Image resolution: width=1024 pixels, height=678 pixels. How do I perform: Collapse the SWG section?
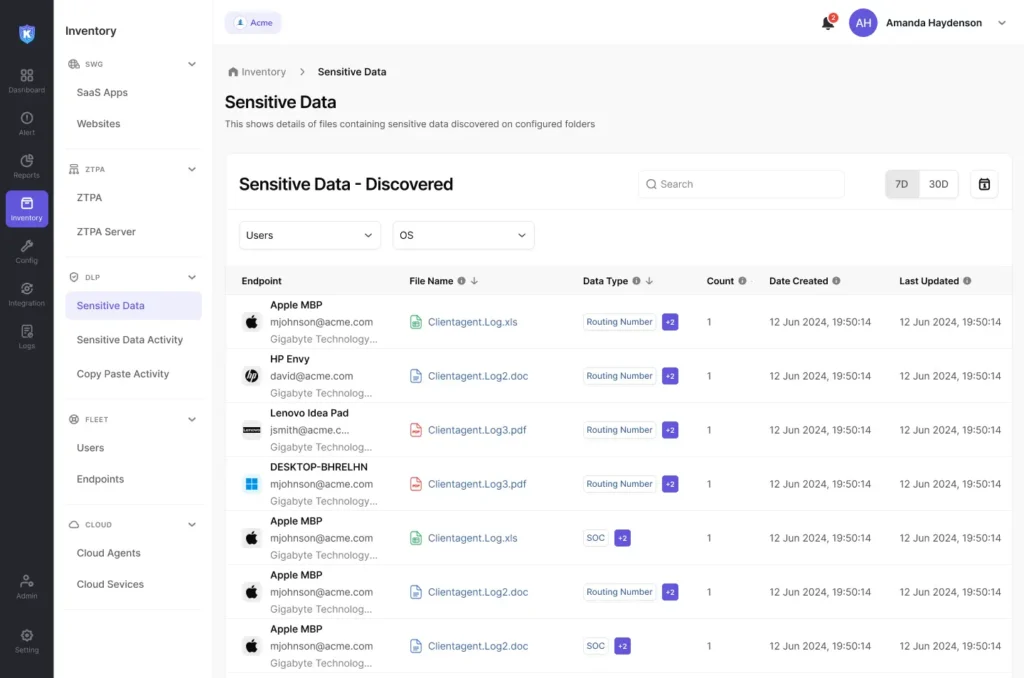pos(192,64)
